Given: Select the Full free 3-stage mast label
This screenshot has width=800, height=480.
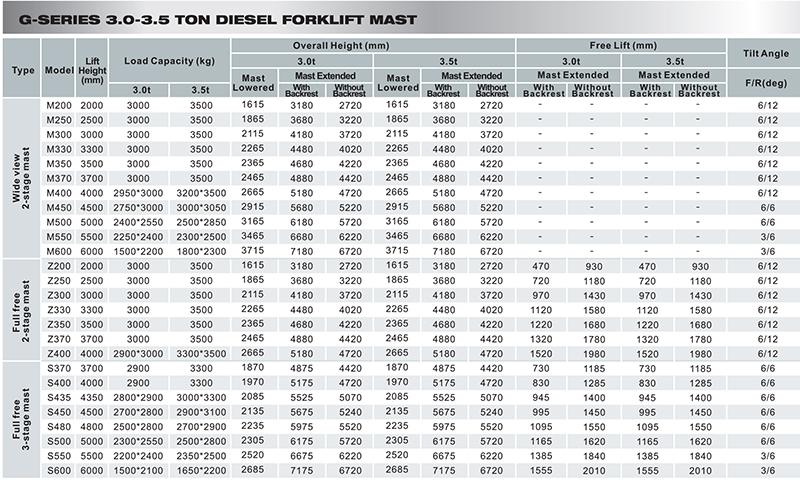Looking at the screenshot, I should coord(21,419).
